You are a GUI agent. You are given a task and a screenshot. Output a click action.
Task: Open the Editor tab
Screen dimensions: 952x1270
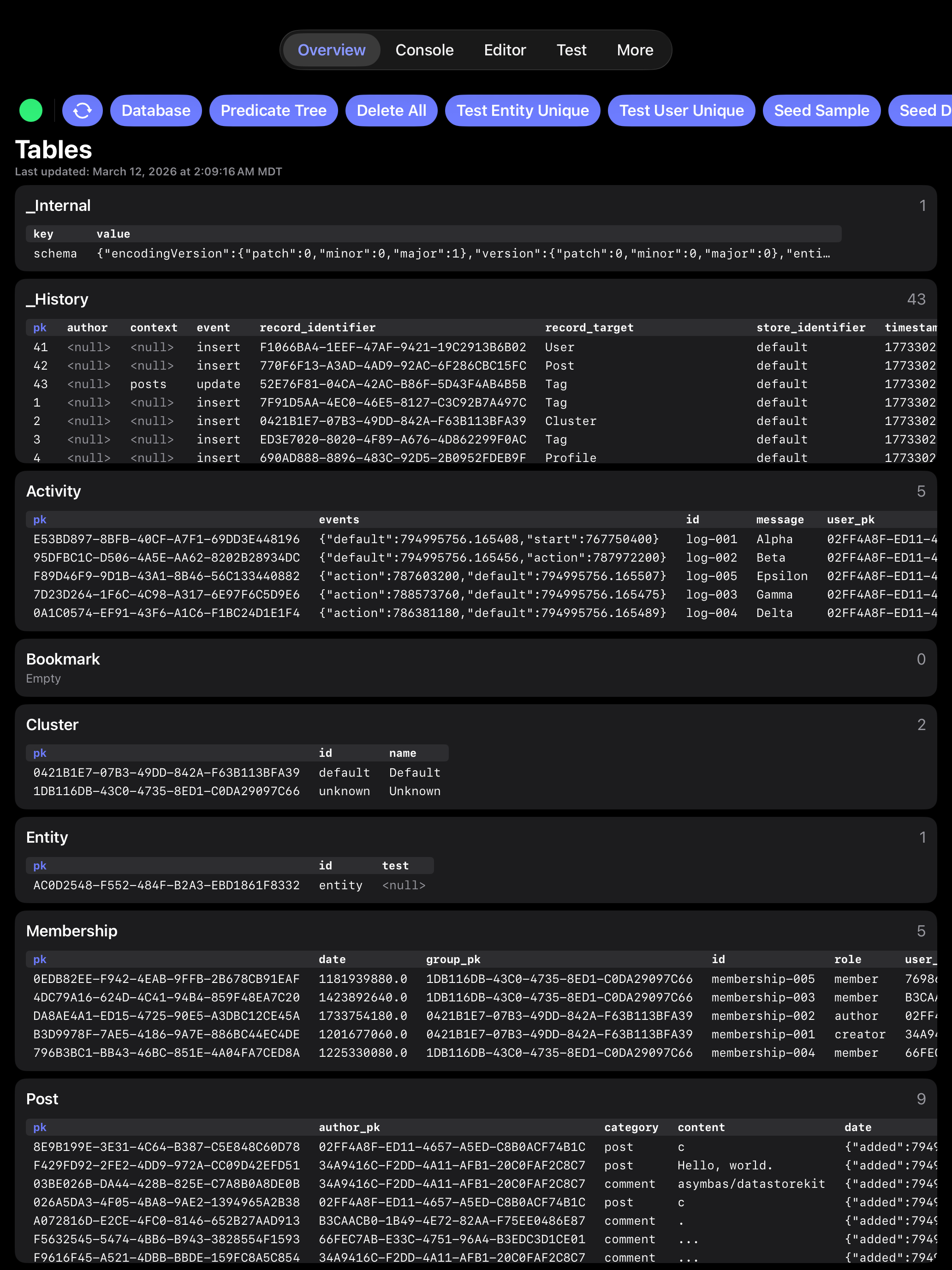(x=505, y=50)
